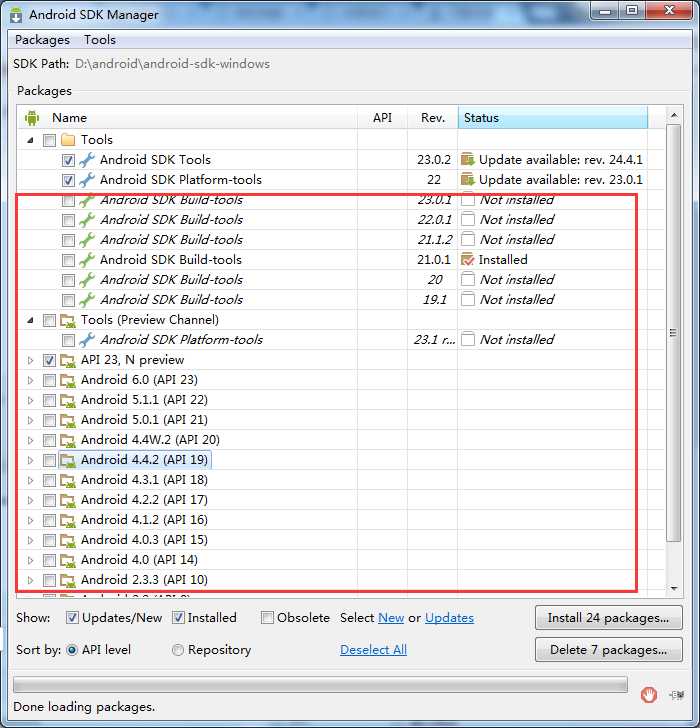Image resolution: width=700 pixels, height=728 pixels.
Task: Click the wrench icon of Build-tools 20
Action: coord(87,280)
